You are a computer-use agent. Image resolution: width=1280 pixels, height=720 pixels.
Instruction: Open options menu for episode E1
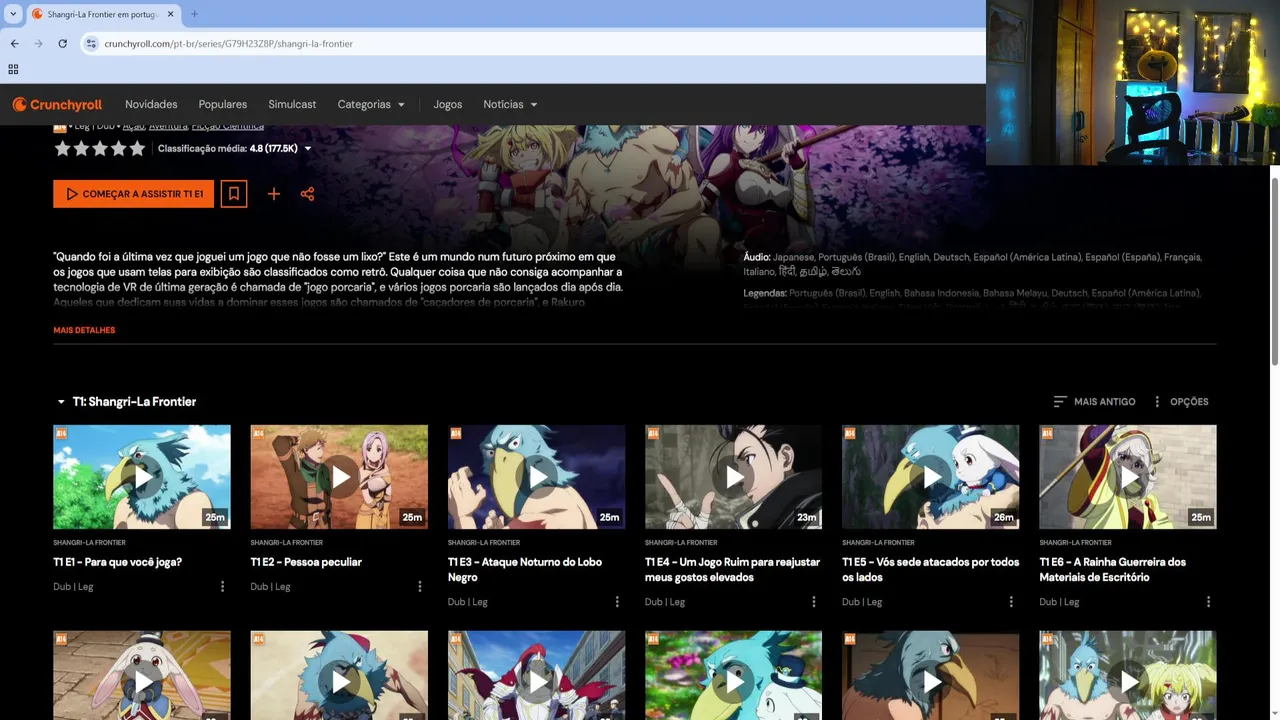coord(222,587)
